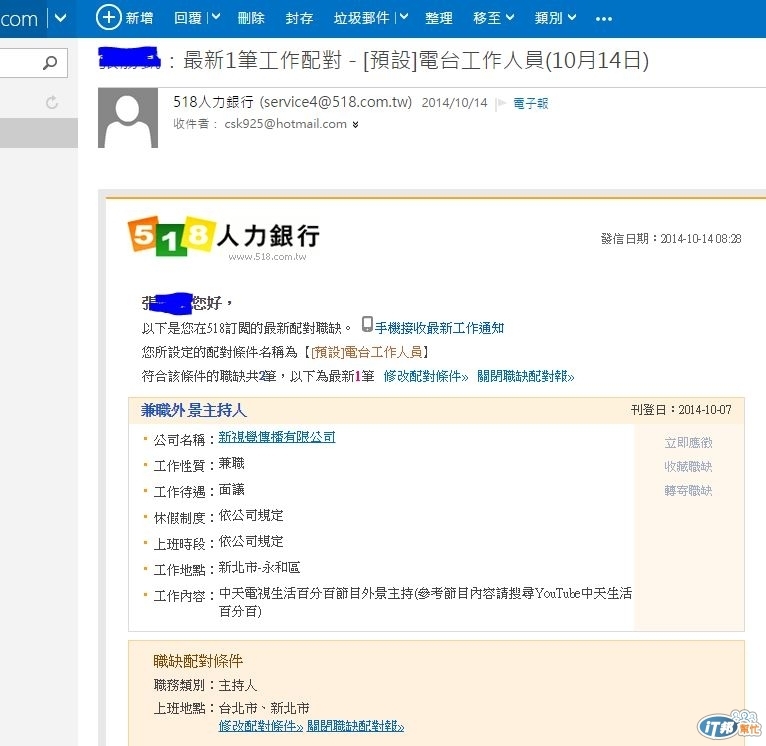Image resolution: width=766 pixels, height=746 pixels.
Task: Click www.518.com.tw under logo
Action: point(267,256)
